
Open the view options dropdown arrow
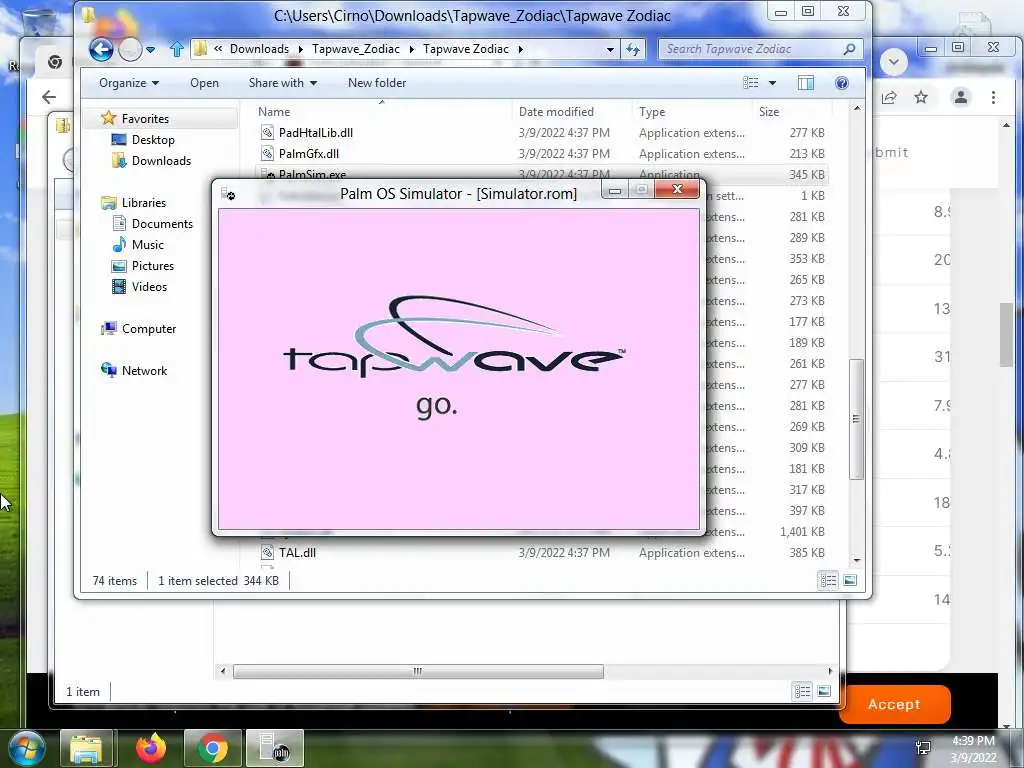(773, 83)
